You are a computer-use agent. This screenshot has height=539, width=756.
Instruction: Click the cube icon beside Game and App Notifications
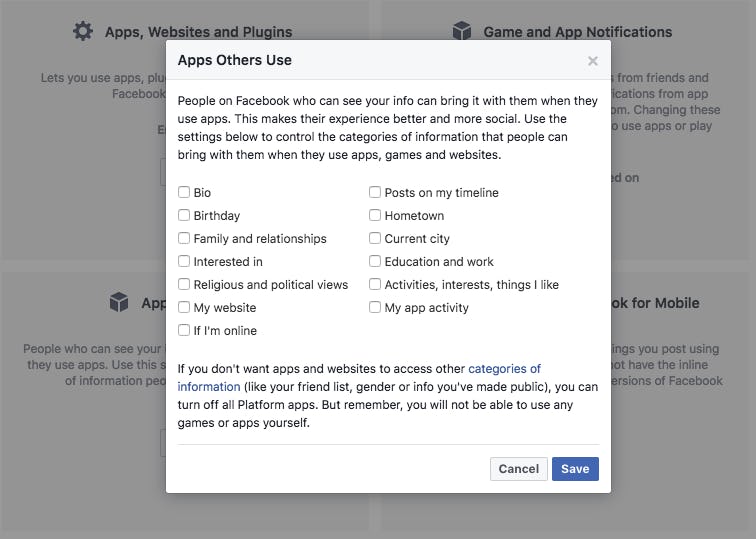(x=461, y=31)
